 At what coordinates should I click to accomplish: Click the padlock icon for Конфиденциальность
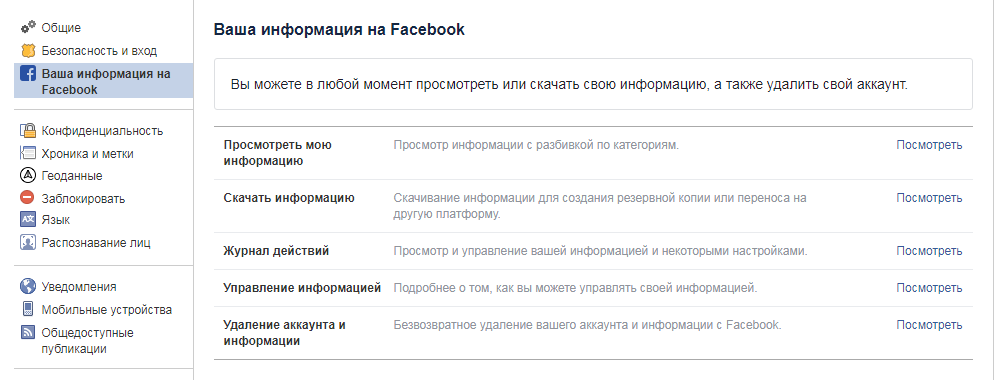pyautogui.click(x=28, y=131)
